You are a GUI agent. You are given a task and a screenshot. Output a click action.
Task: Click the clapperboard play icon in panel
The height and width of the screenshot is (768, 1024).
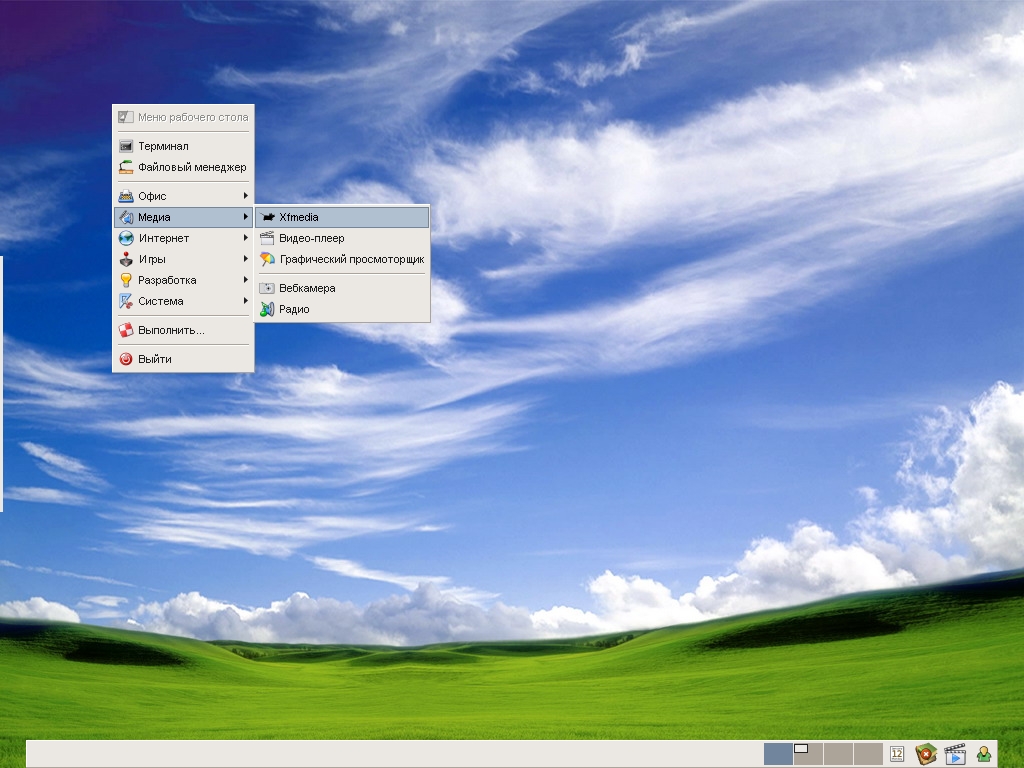click(x=955, y=754)
